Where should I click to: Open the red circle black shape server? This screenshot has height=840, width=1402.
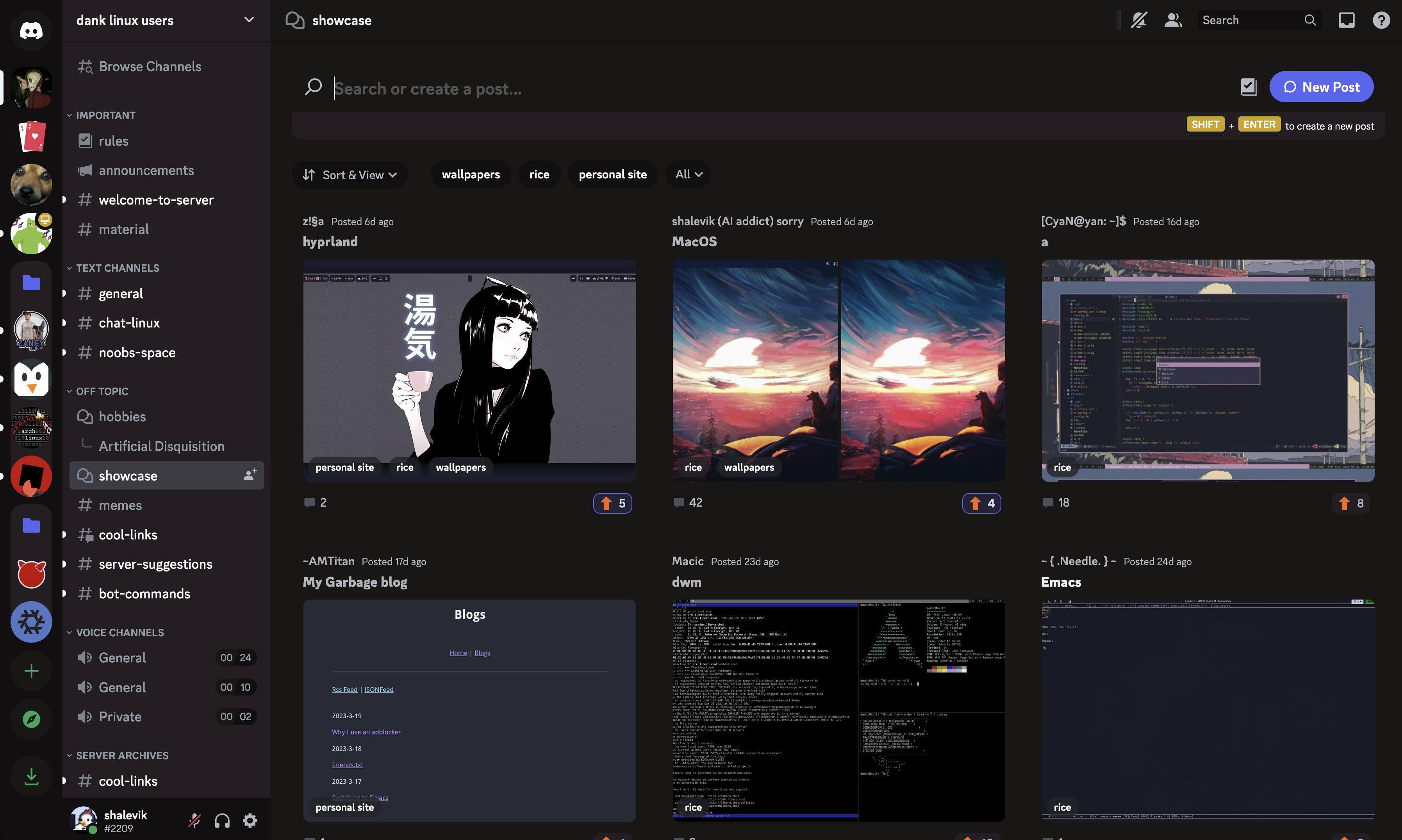(x=31, y=476)
